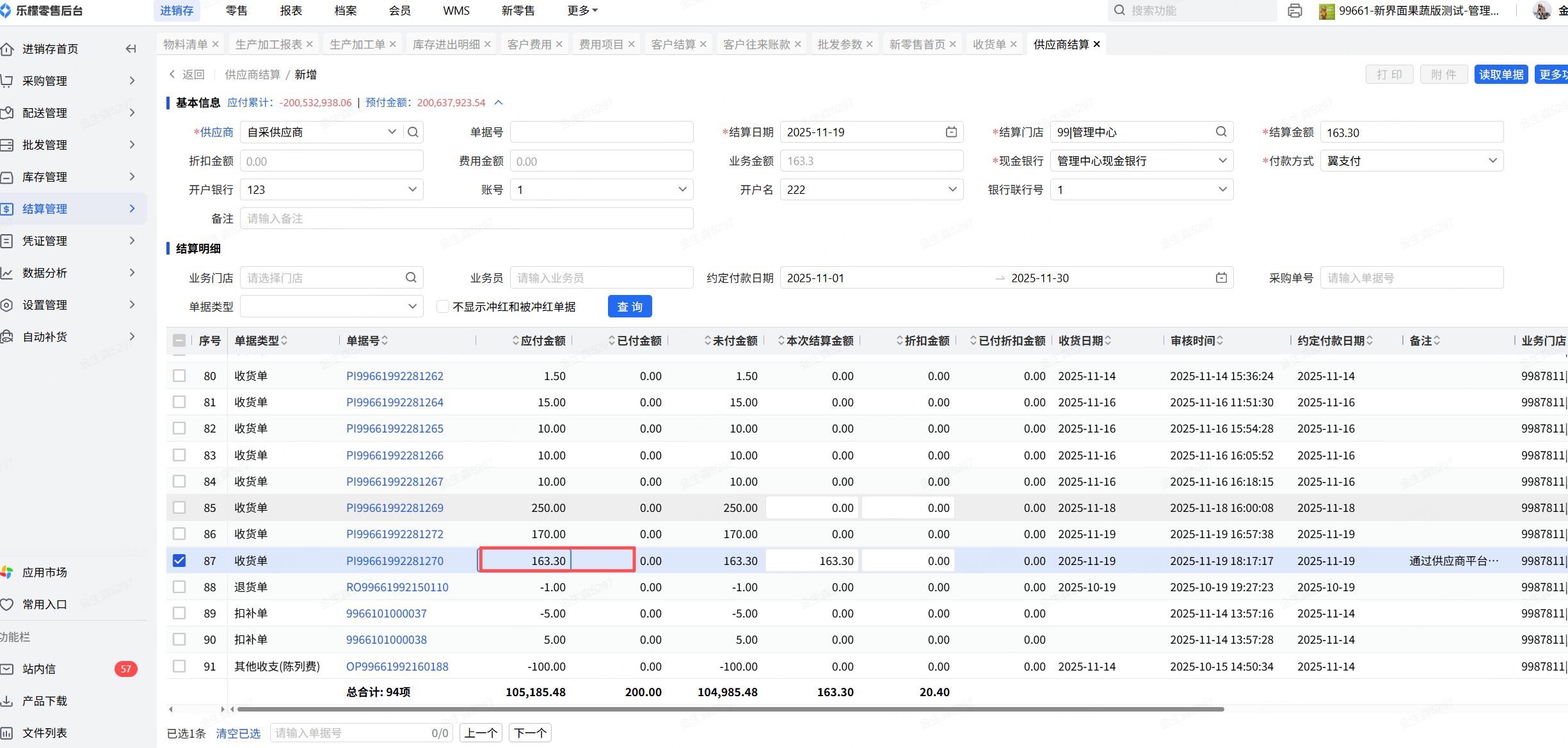Click the settlement store search icon
The width and height of the screenshot is (1568, 748).
1221,132
